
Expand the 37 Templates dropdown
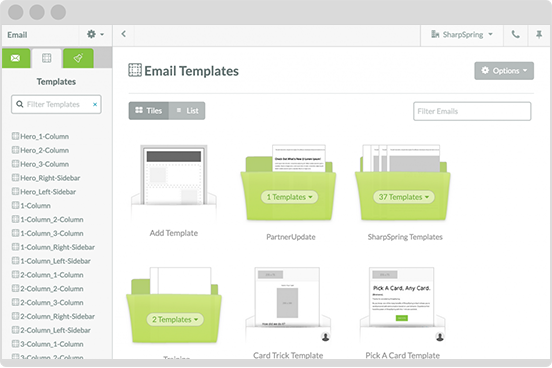tap(404, 197)
